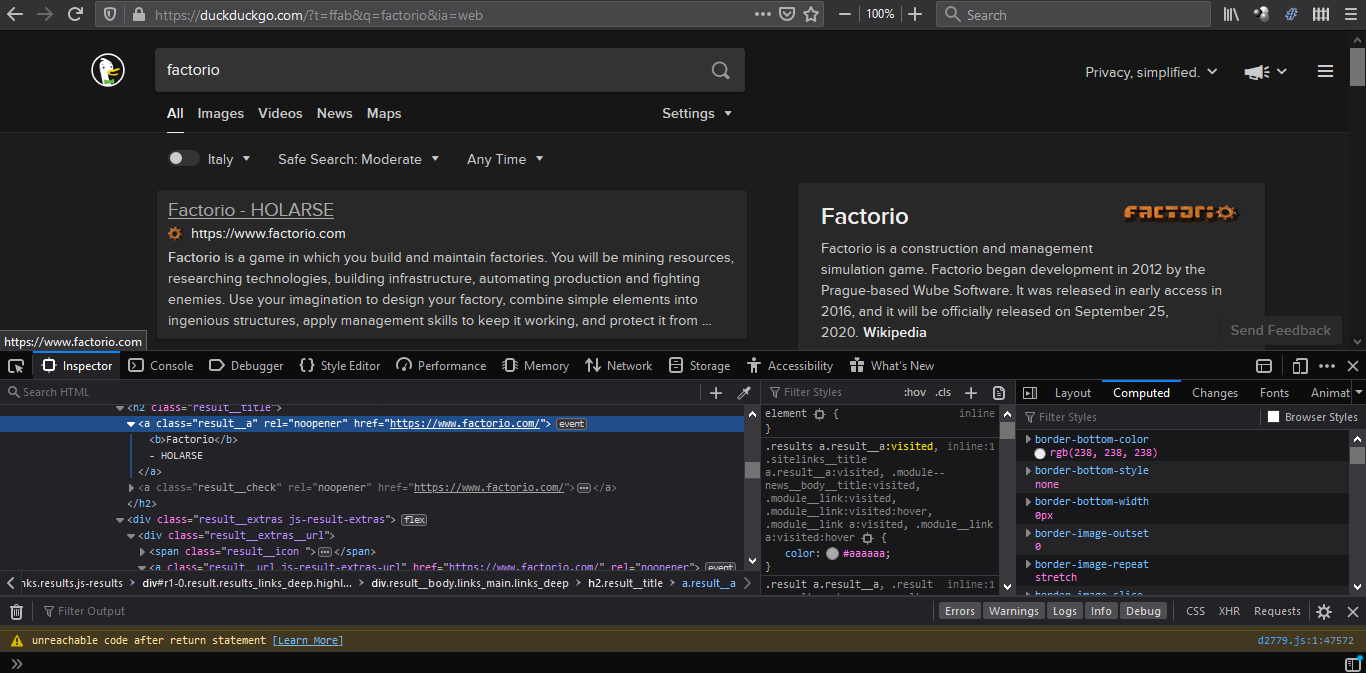Image resolution: width=1366 pixels, height=673 pixels.
Task: Select the Layout sidebar tab
Action: click(1072, 393)
